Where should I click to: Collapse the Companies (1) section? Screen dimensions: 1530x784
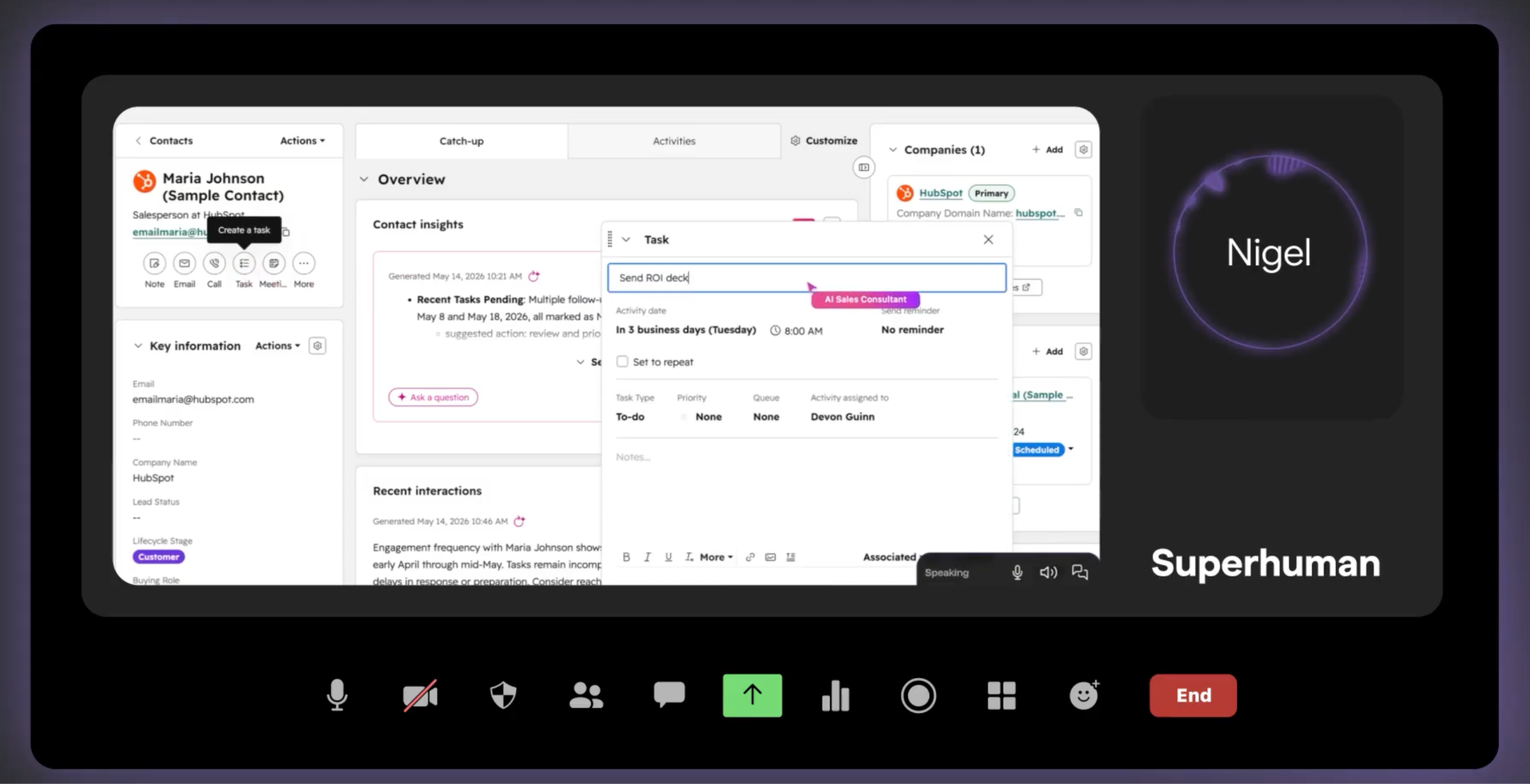point(893,149)
